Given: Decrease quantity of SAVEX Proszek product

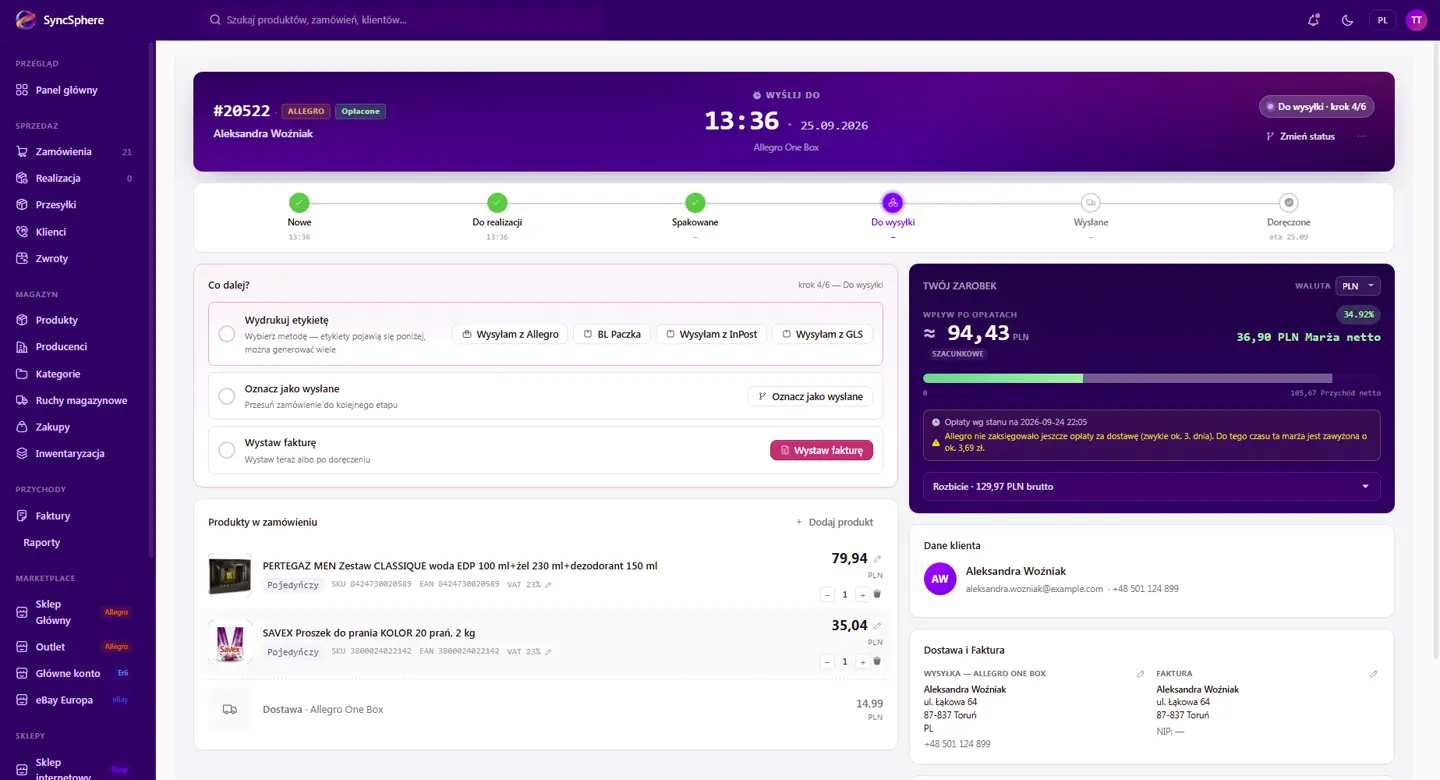Looking at the screenshot, I should pos(827,661).
